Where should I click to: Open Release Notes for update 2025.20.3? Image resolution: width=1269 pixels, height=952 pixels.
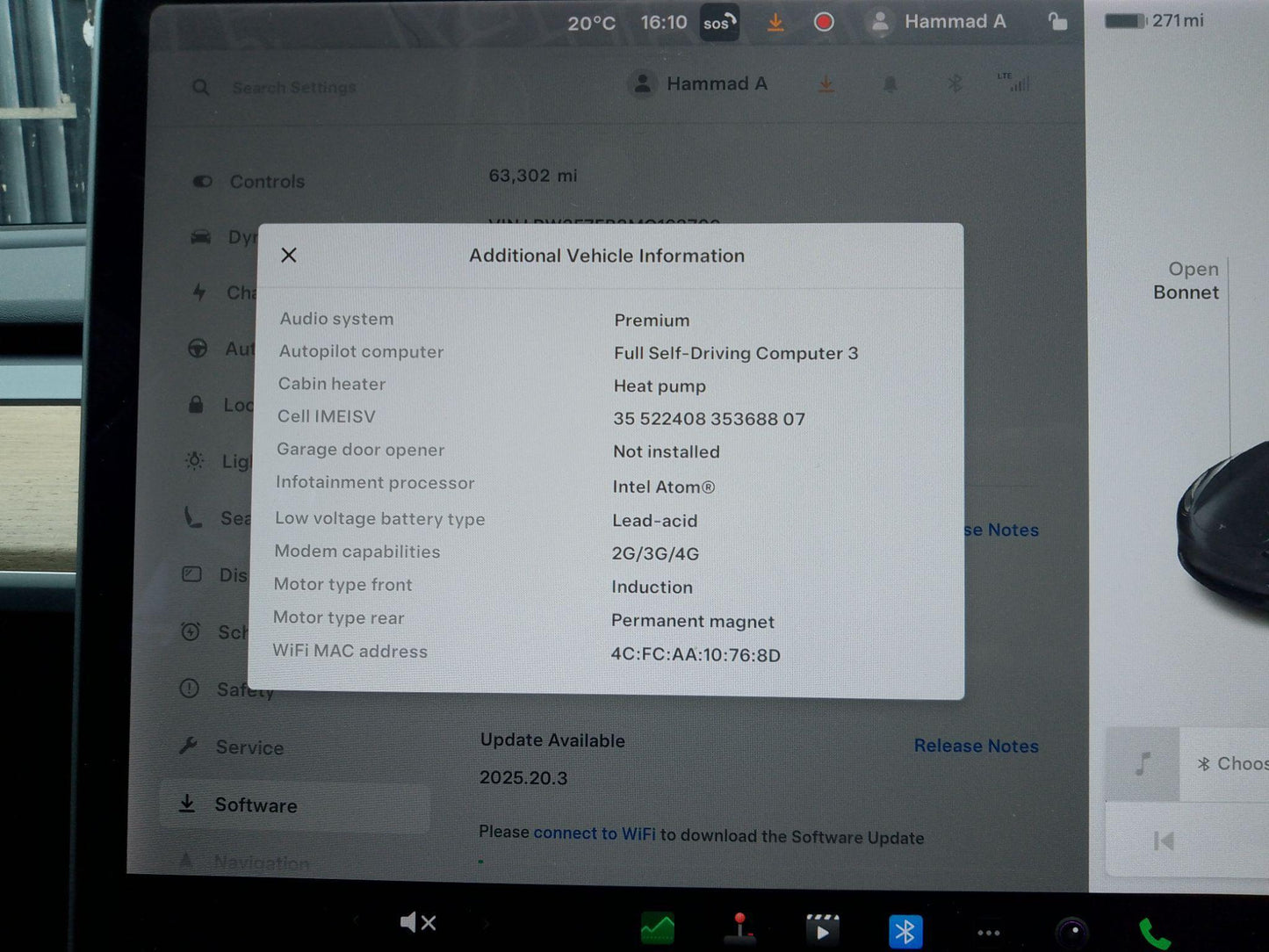click(976, 746)
